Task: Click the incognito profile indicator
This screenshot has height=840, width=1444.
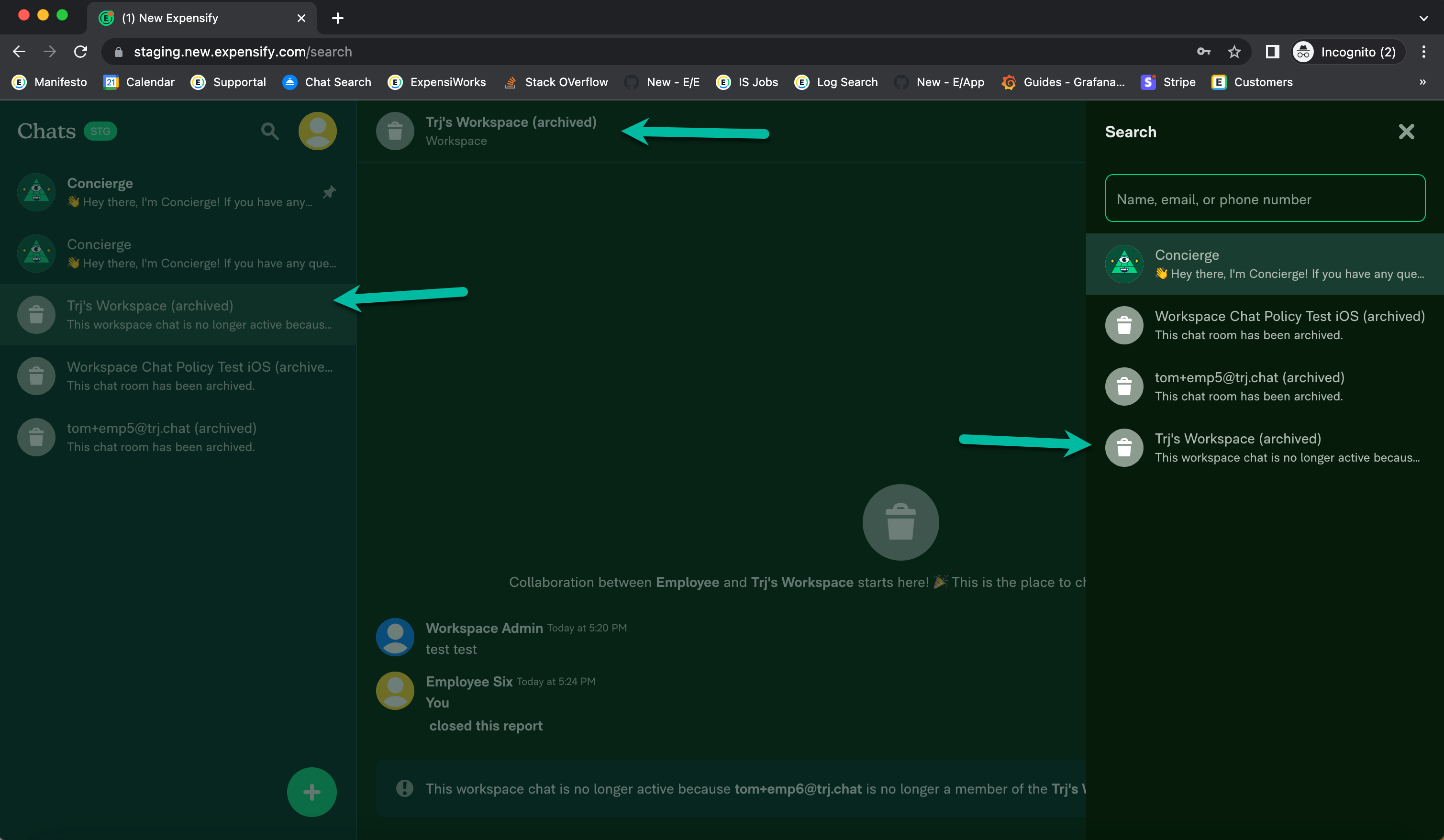Action: pos(1346,52)
